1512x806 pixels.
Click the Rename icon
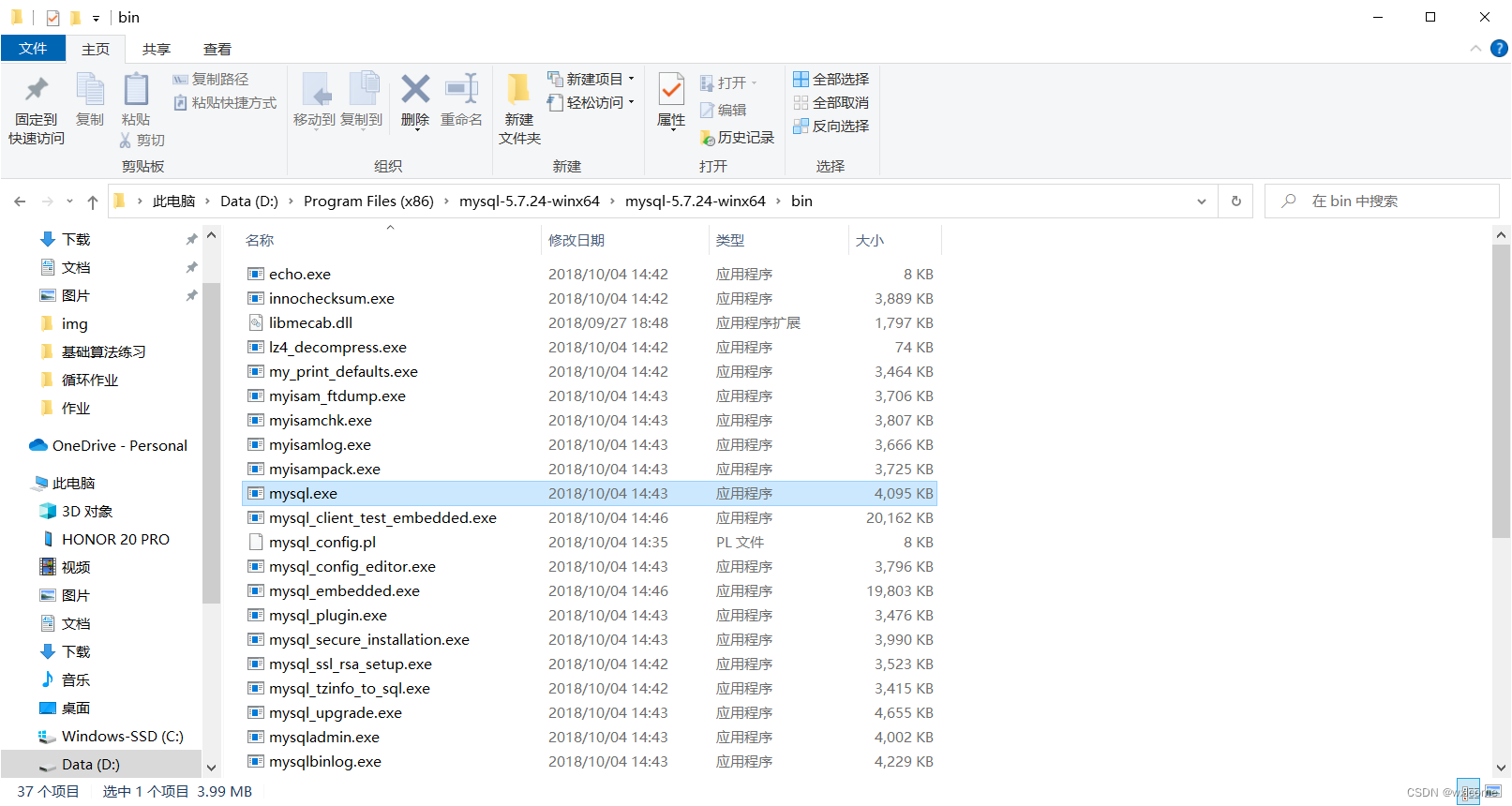(x=461, y=90)
